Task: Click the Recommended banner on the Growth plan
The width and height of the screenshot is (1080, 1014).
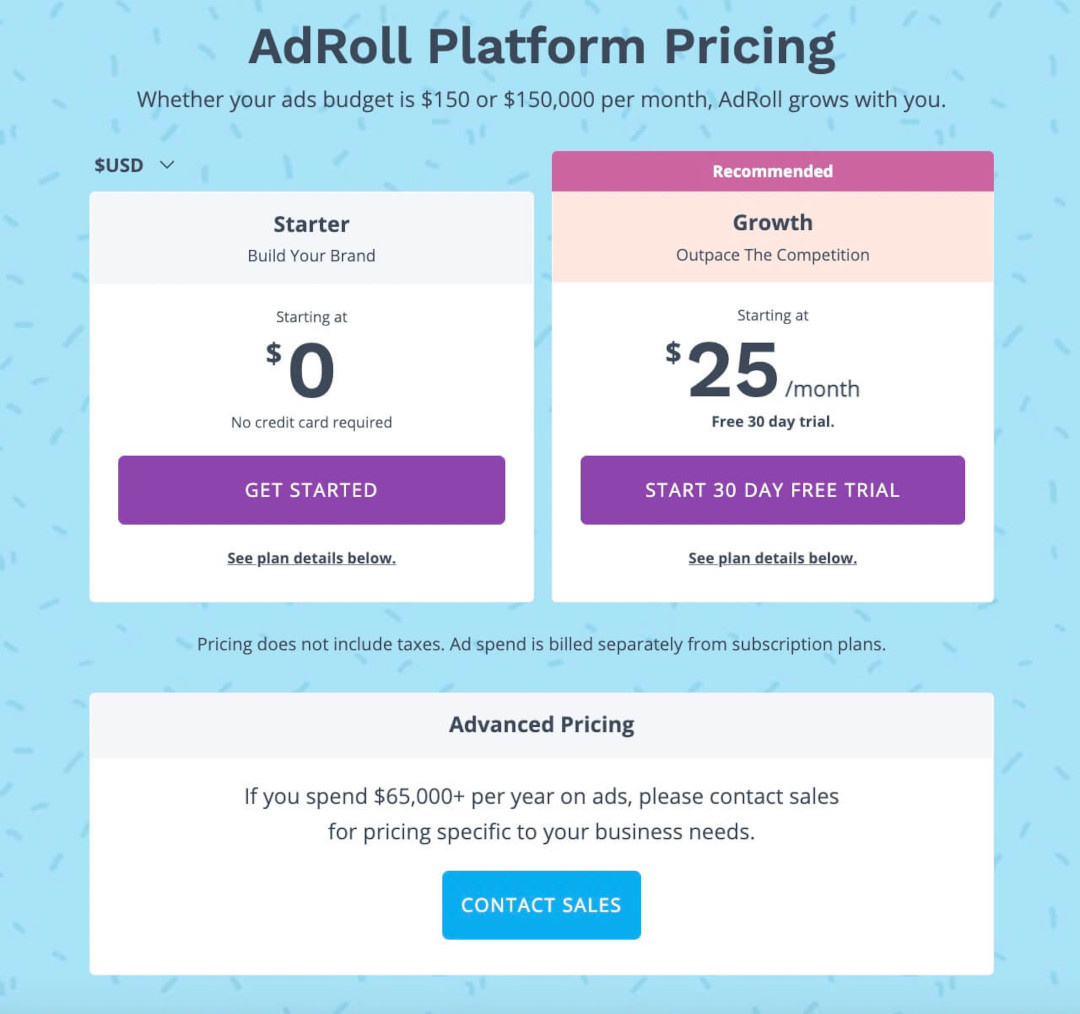Action: tap(772, 171)
